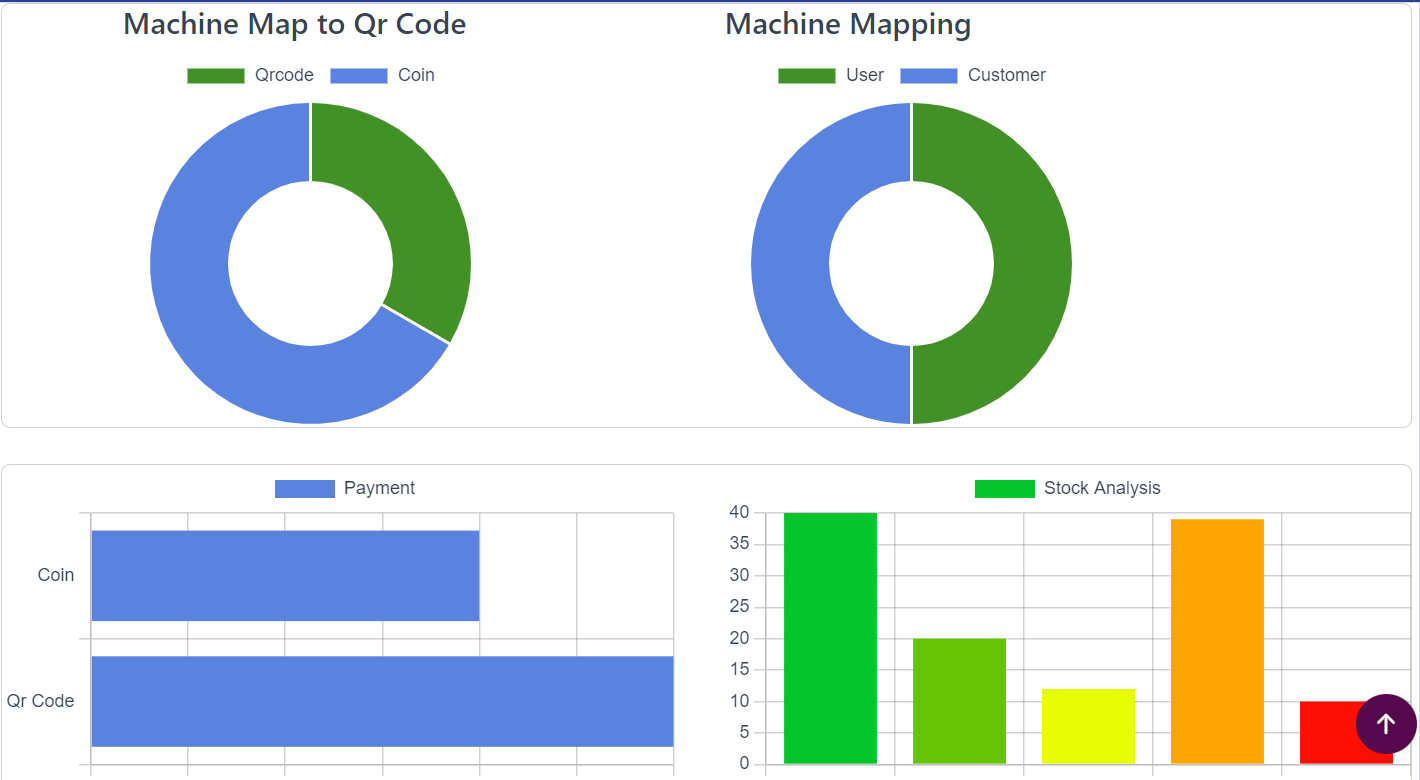Hide the User dataset legend item
This screenshot has height=780, width=1420.
[864, 75]
